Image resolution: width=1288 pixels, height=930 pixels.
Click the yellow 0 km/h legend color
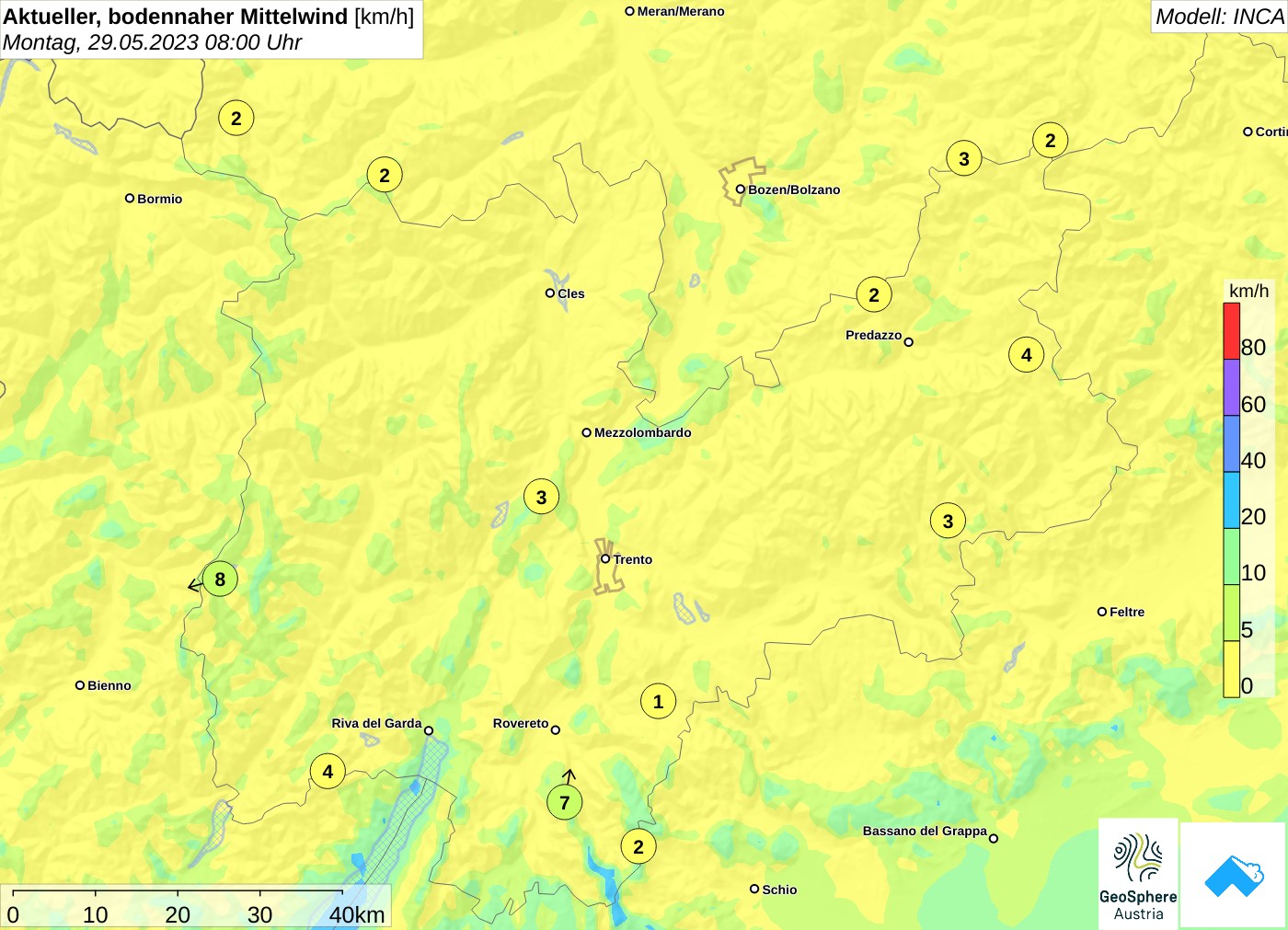(x=1231, y=669)
